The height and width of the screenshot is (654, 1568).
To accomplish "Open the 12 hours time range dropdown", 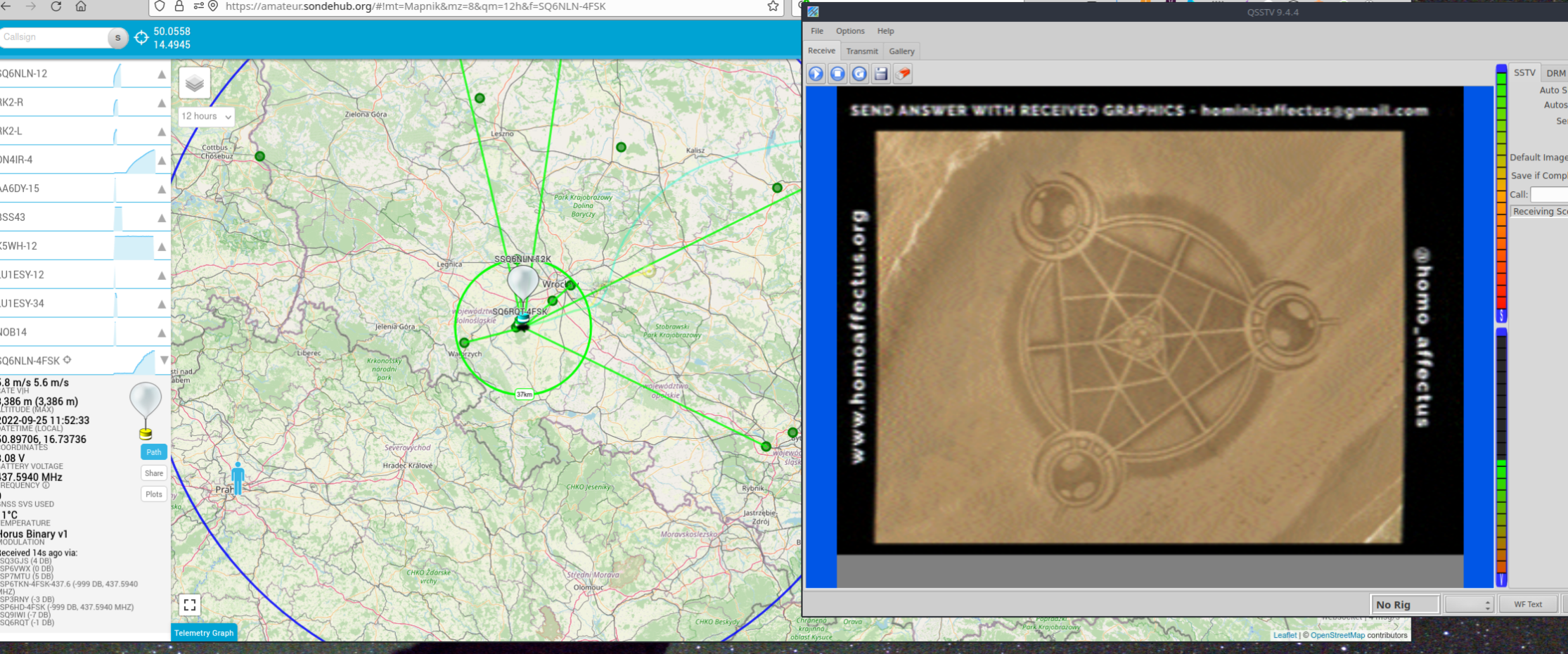I will (x=207, y=117).
